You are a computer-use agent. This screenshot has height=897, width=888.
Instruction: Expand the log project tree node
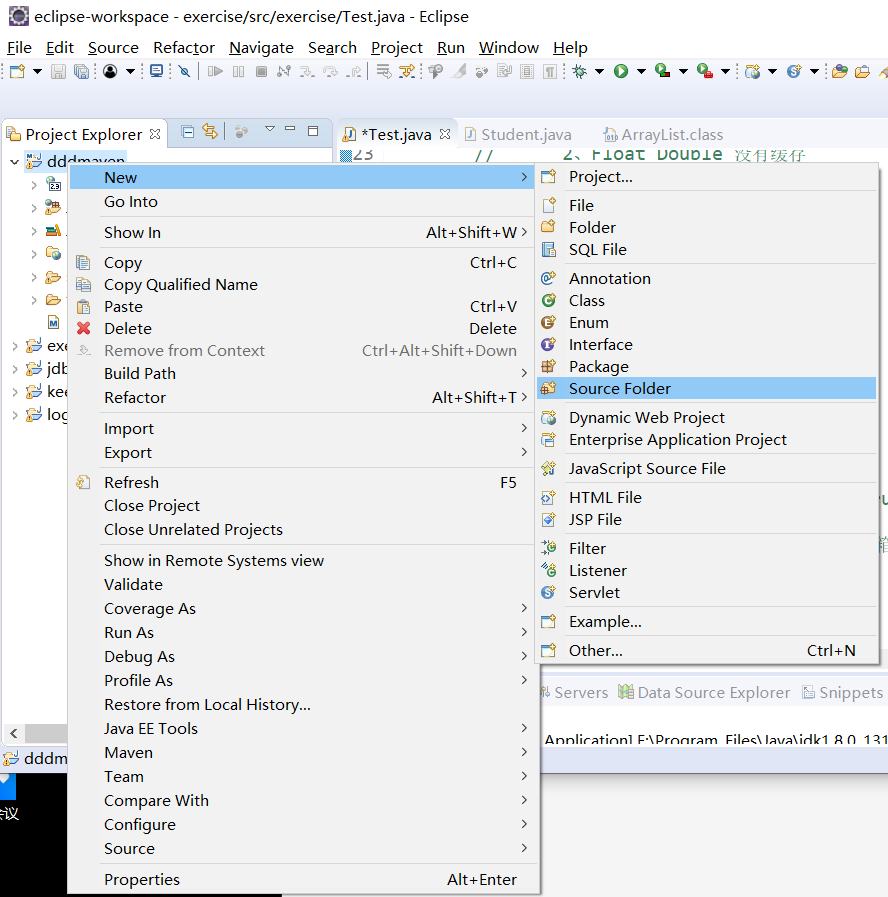[15, 415]
